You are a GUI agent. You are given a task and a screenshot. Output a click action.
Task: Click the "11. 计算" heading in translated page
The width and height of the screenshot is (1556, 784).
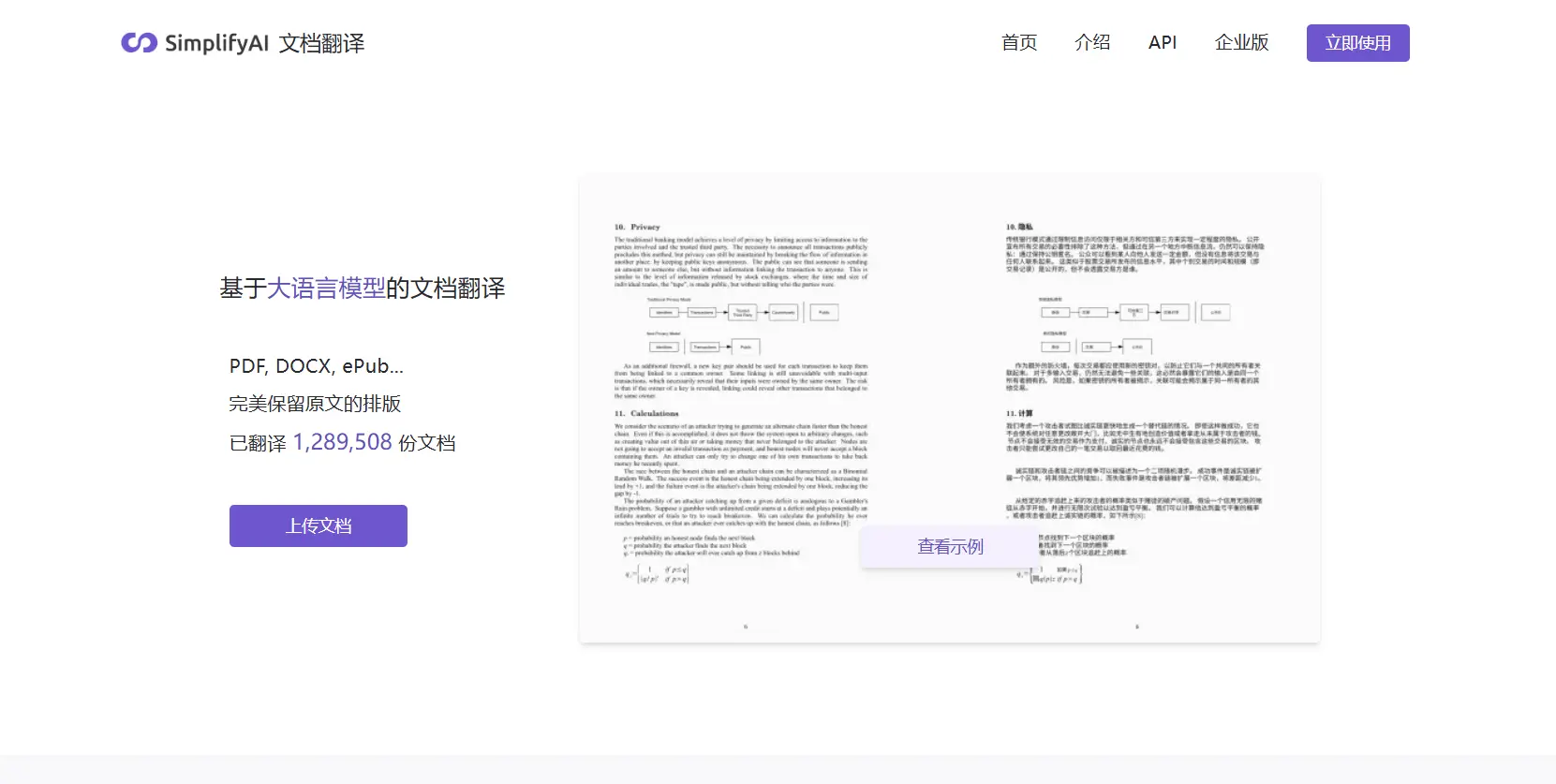[1019, 413]
